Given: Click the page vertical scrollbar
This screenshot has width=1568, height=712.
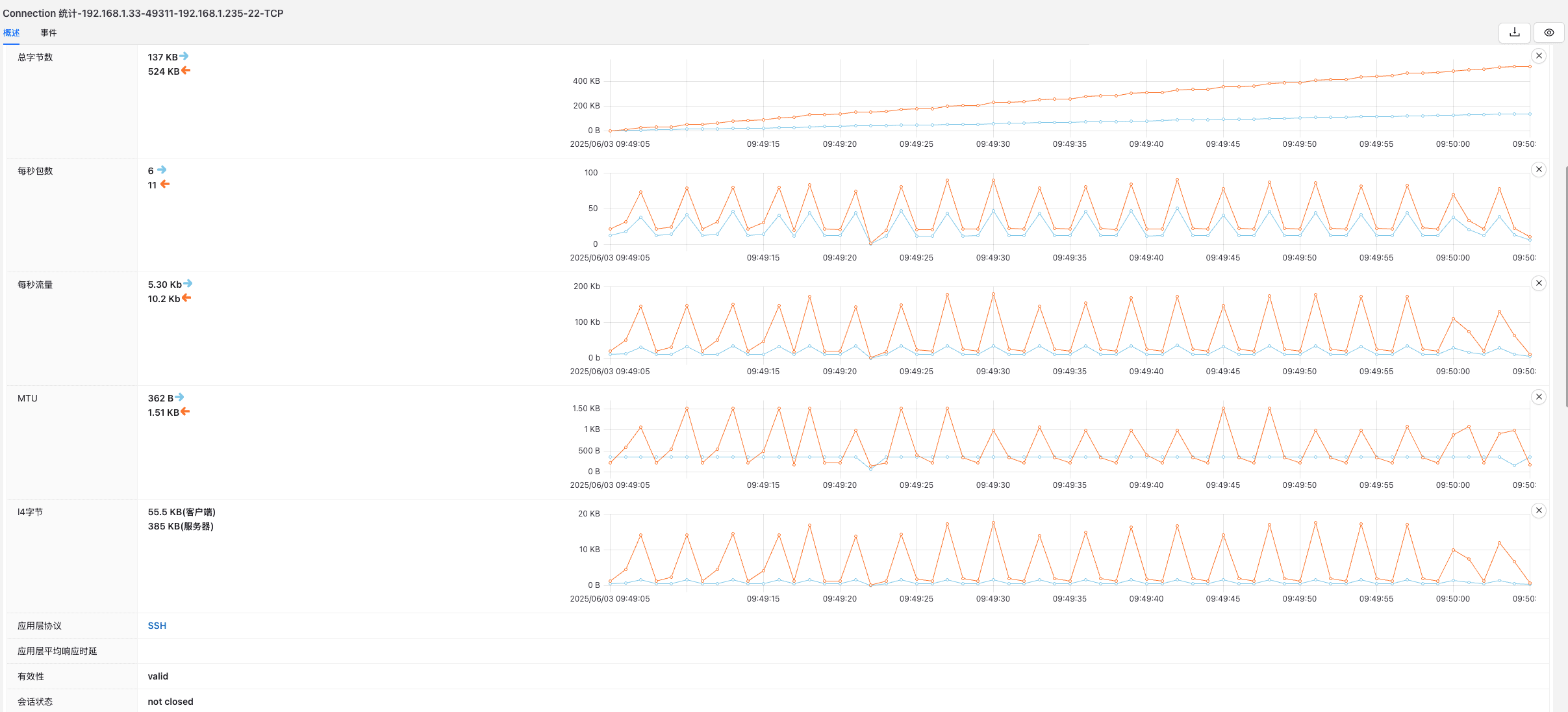Looking at the screenshot, I should coord(1566,286).
